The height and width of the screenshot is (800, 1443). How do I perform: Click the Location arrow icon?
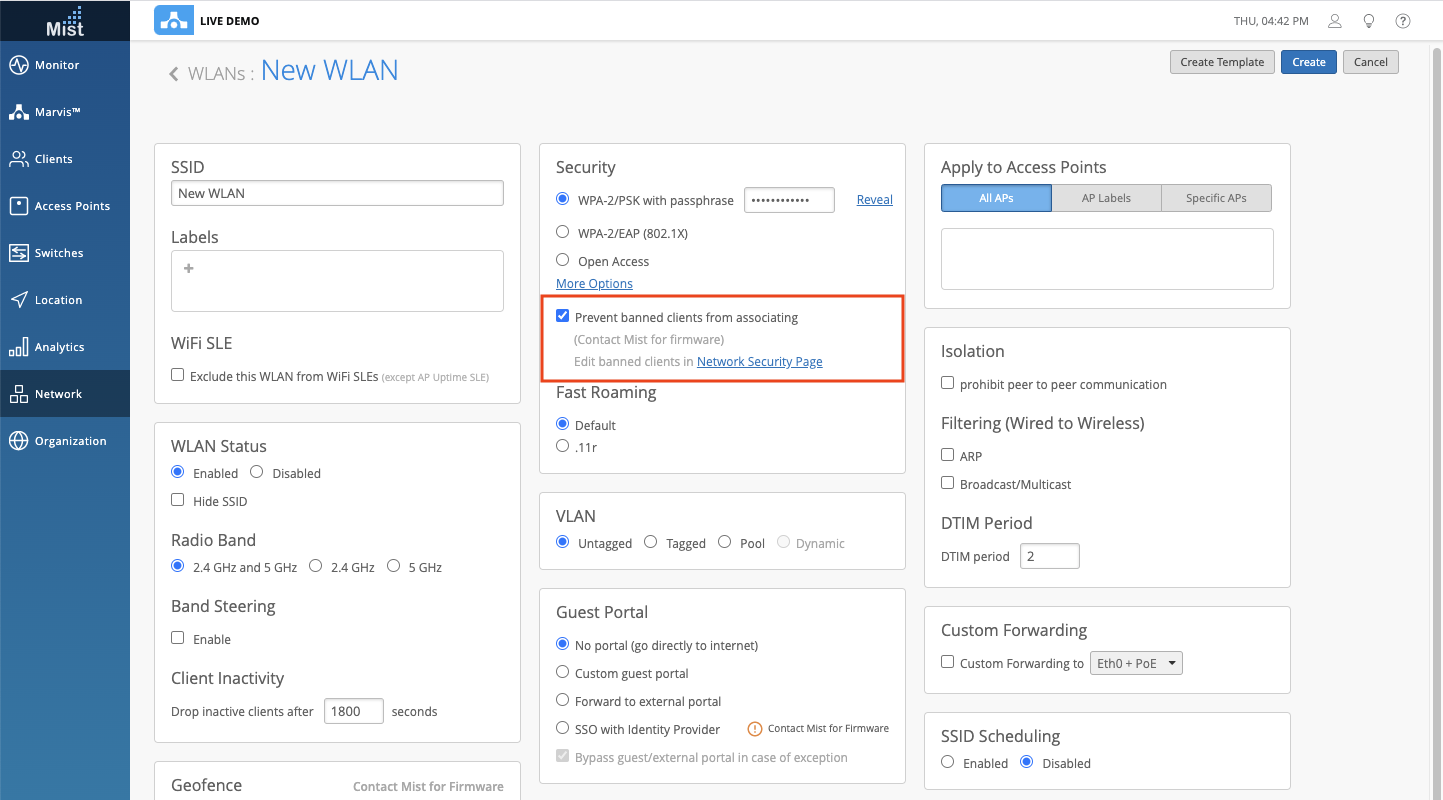point(18,300)
